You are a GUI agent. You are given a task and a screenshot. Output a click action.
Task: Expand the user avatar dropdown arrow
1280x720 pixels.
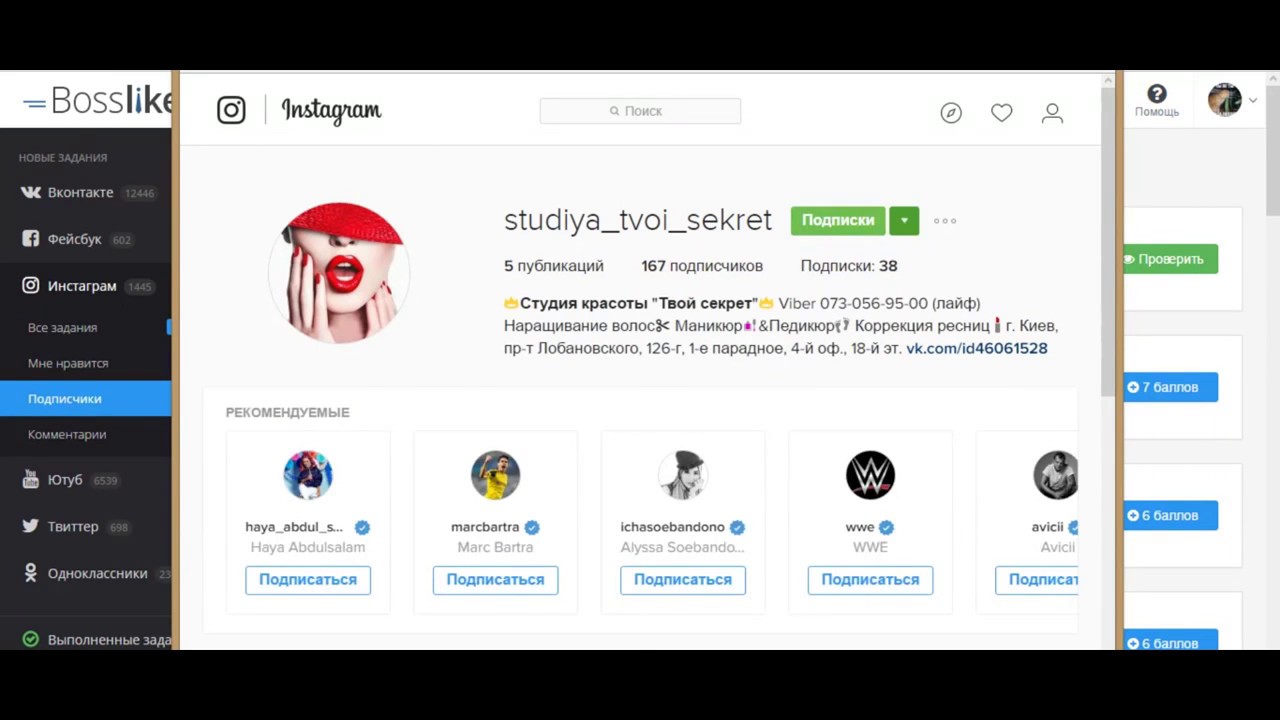pos(1252,100)
